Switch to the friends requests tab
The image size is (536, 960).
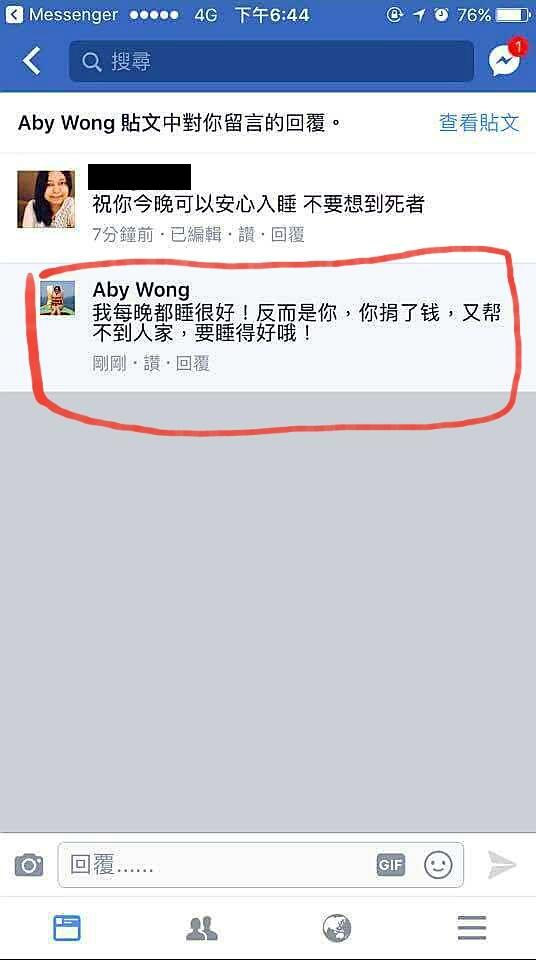[202, 928]
